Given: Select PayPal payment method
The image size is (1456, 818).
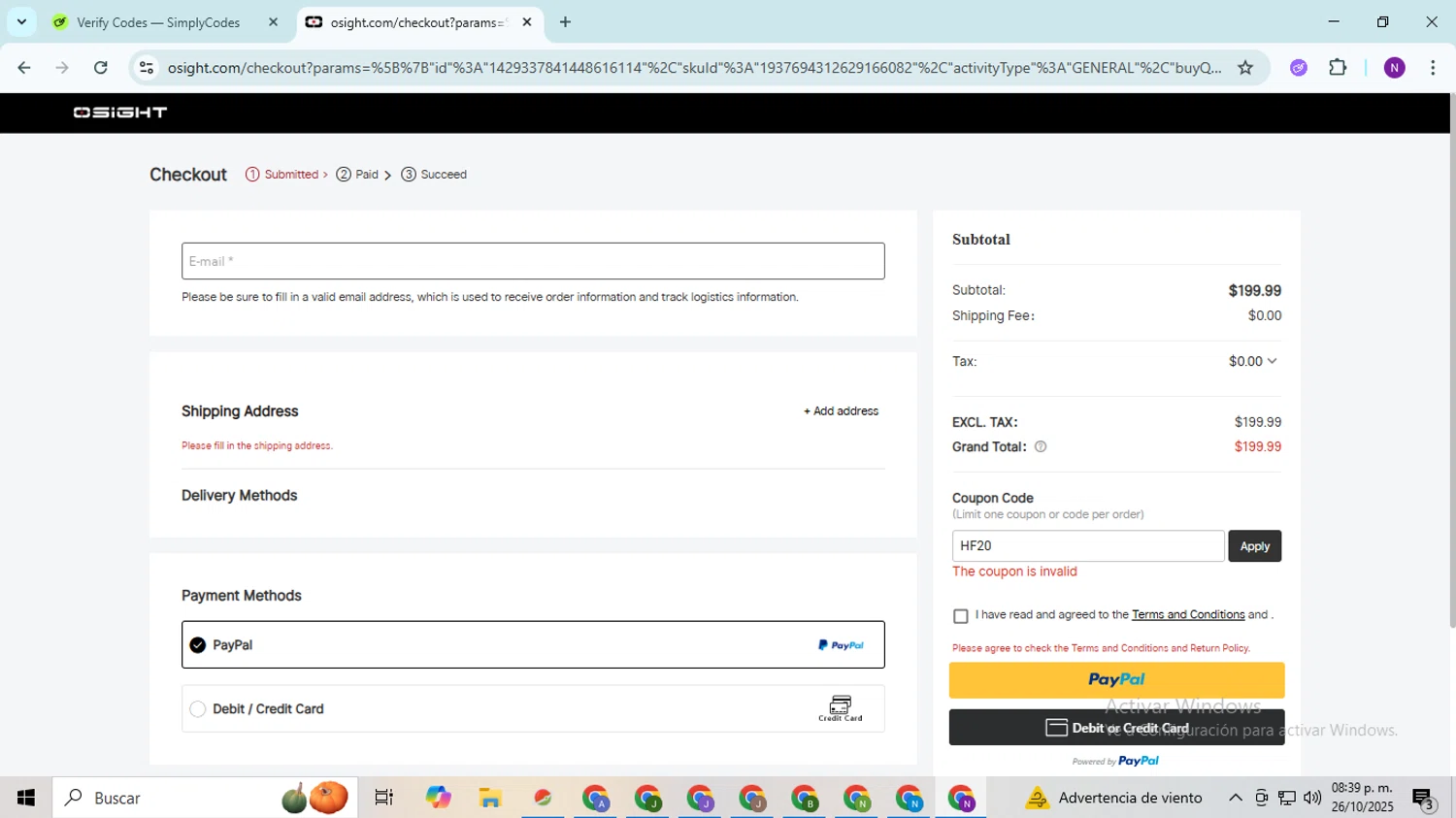Looking at the screenshot, I should tap(533, 645).
